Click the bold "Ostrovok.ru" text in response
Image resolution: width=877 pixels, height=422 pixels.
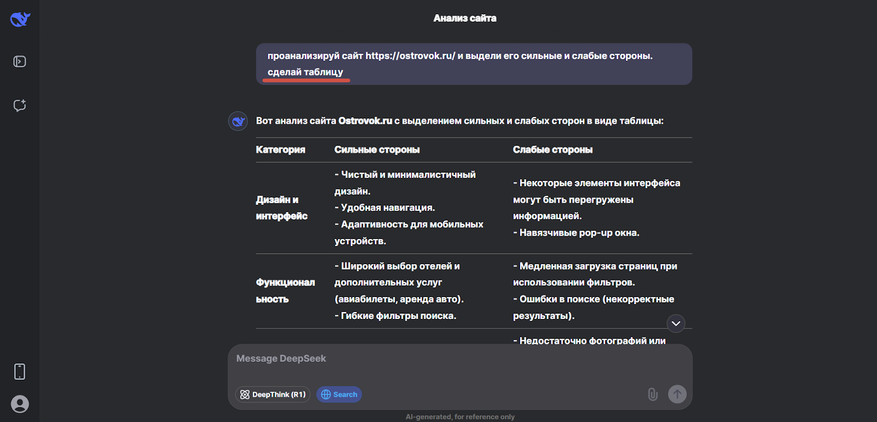(x=365, y=121)
